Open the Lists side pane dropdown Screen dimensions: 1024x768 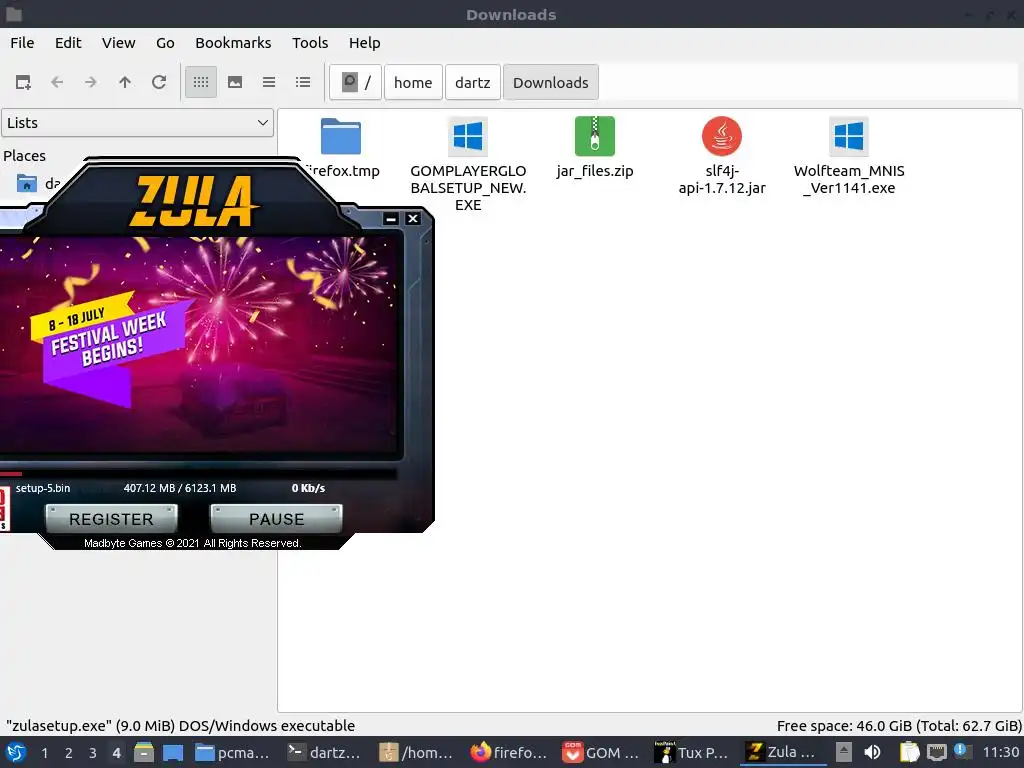click(x=137, y=123)
